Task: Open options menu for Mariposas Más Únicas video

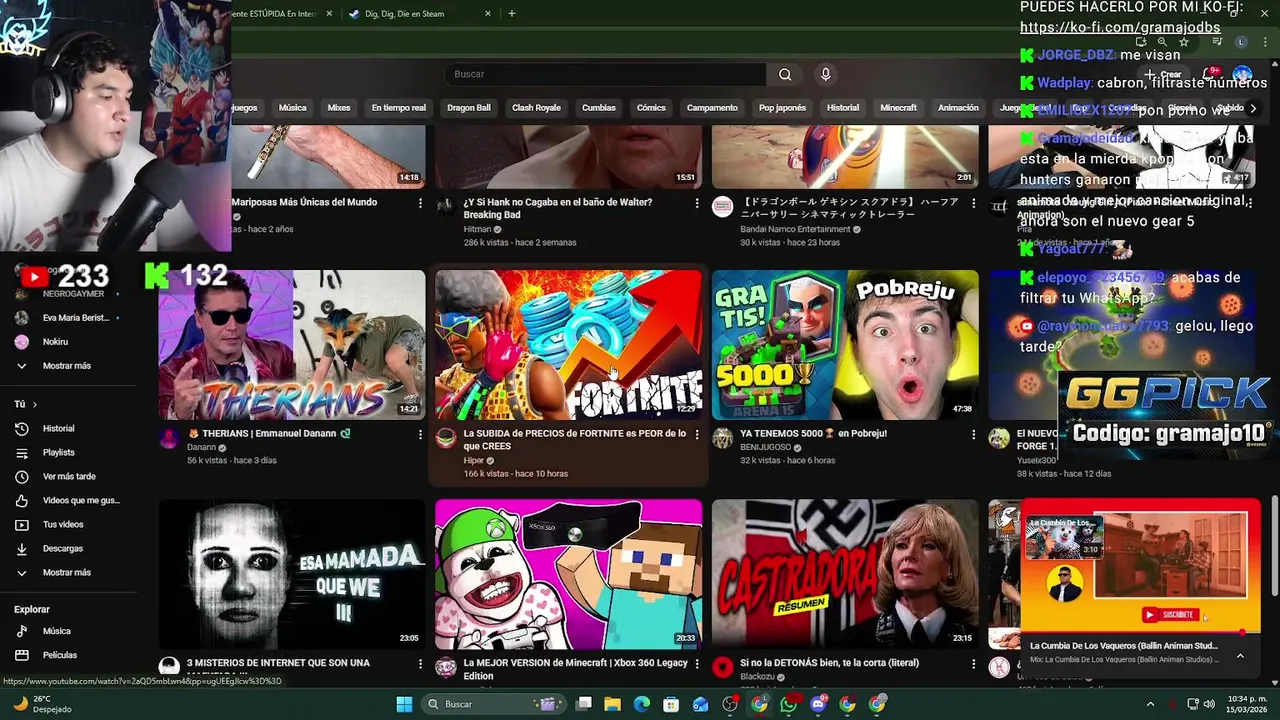Action: [x=420, y=203]
